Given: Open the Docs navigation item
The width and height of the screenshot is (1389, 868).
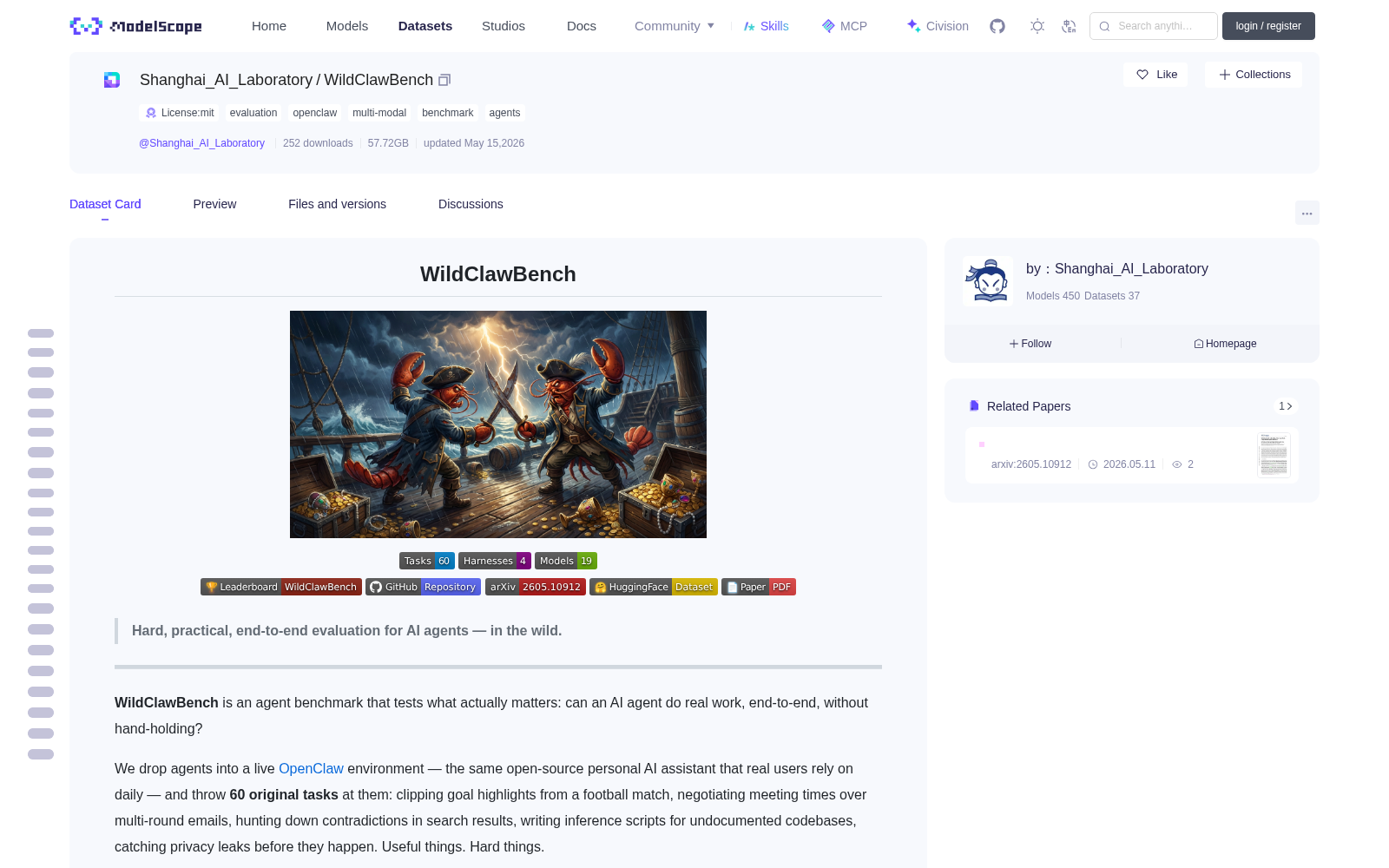Looking at the screenshot, I should pos(582,26).
